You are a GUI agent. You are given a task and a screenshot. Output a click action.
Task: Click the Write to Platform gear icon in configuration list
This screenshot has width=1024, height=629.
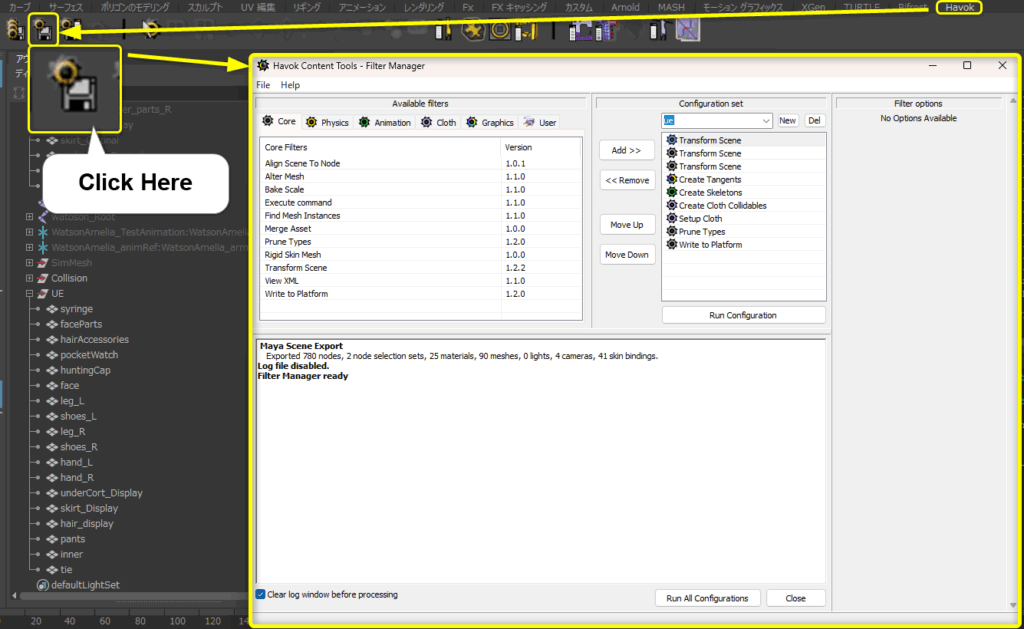pos(671,245)
